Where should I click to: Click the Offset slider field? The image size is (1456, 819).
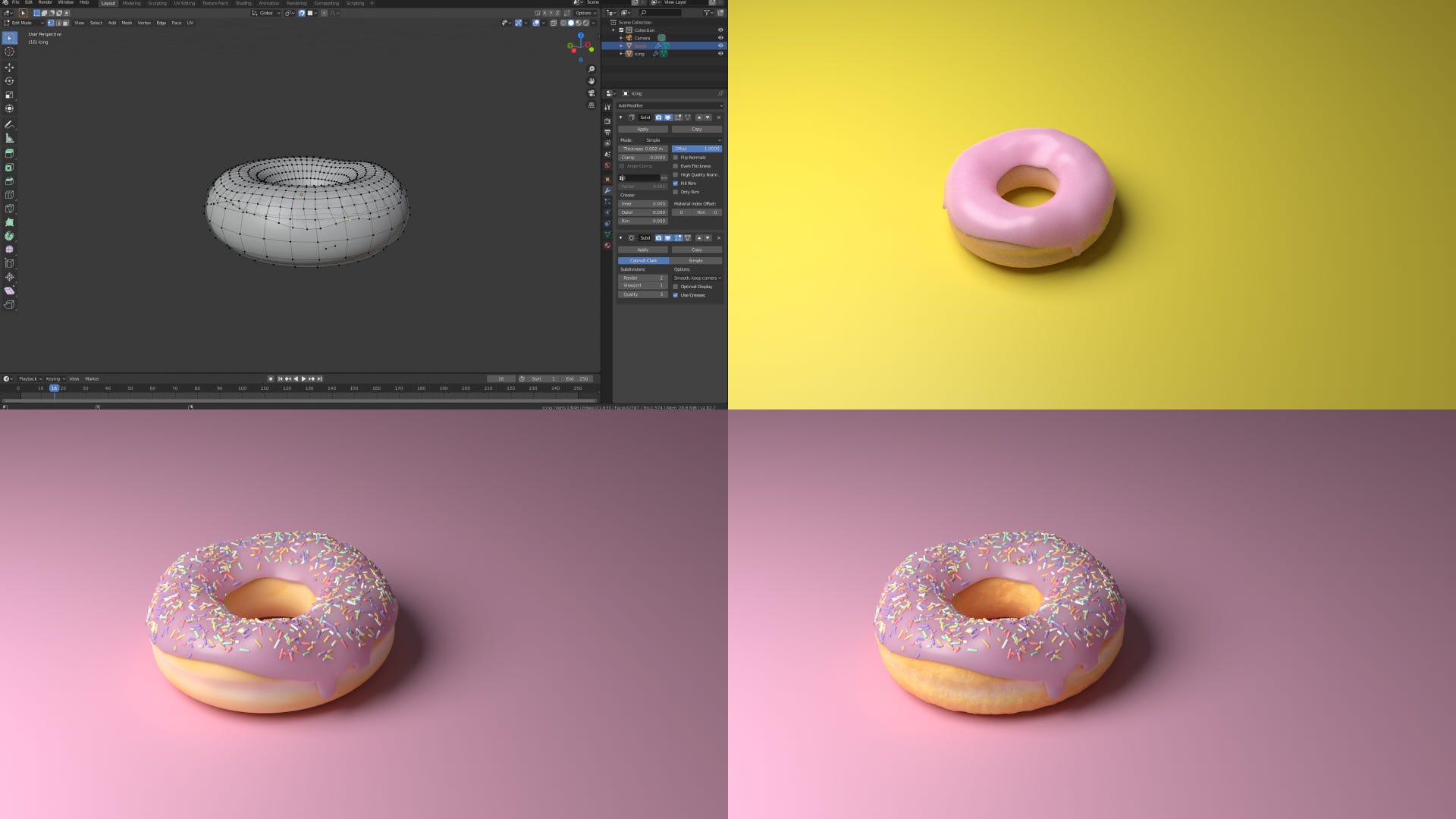pos(696,149)
